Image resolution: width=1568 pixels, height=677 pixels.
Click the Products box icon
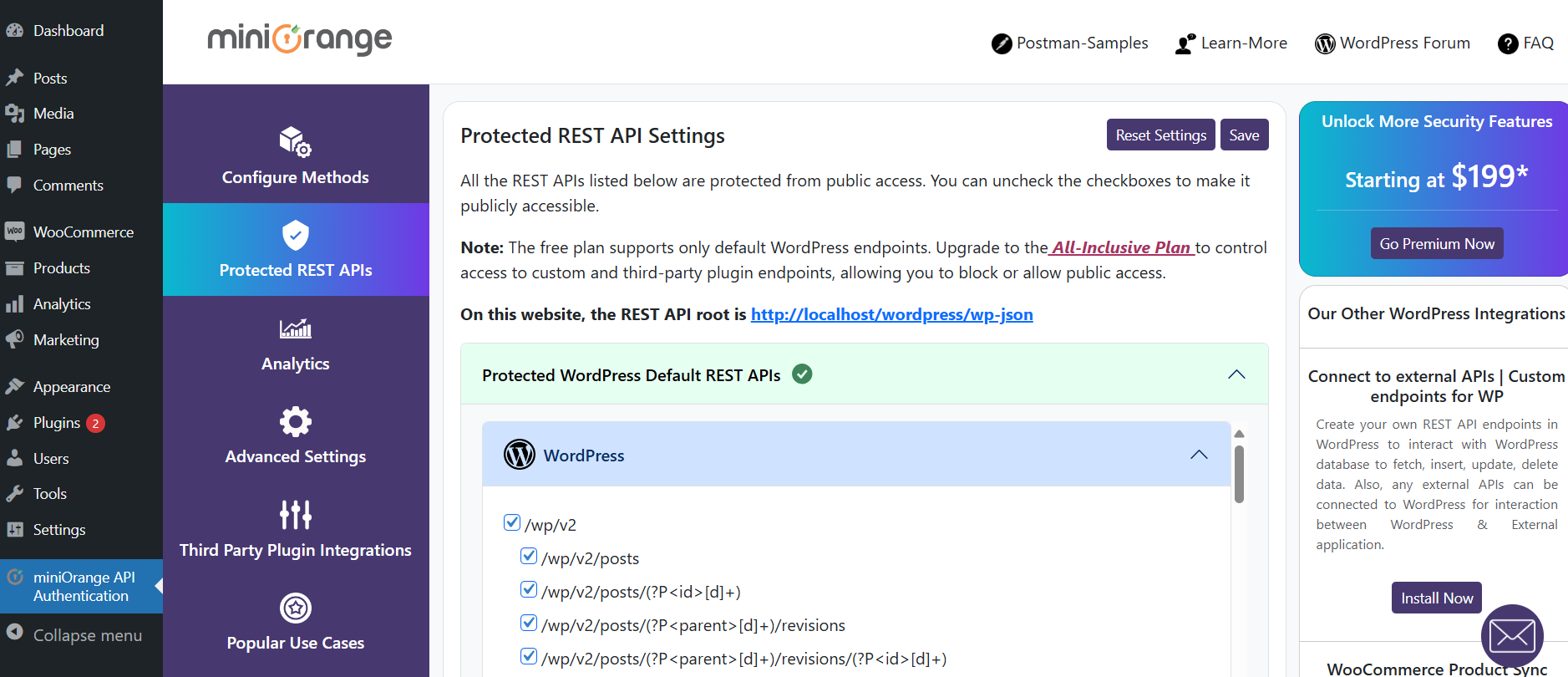tap(14, 268)
